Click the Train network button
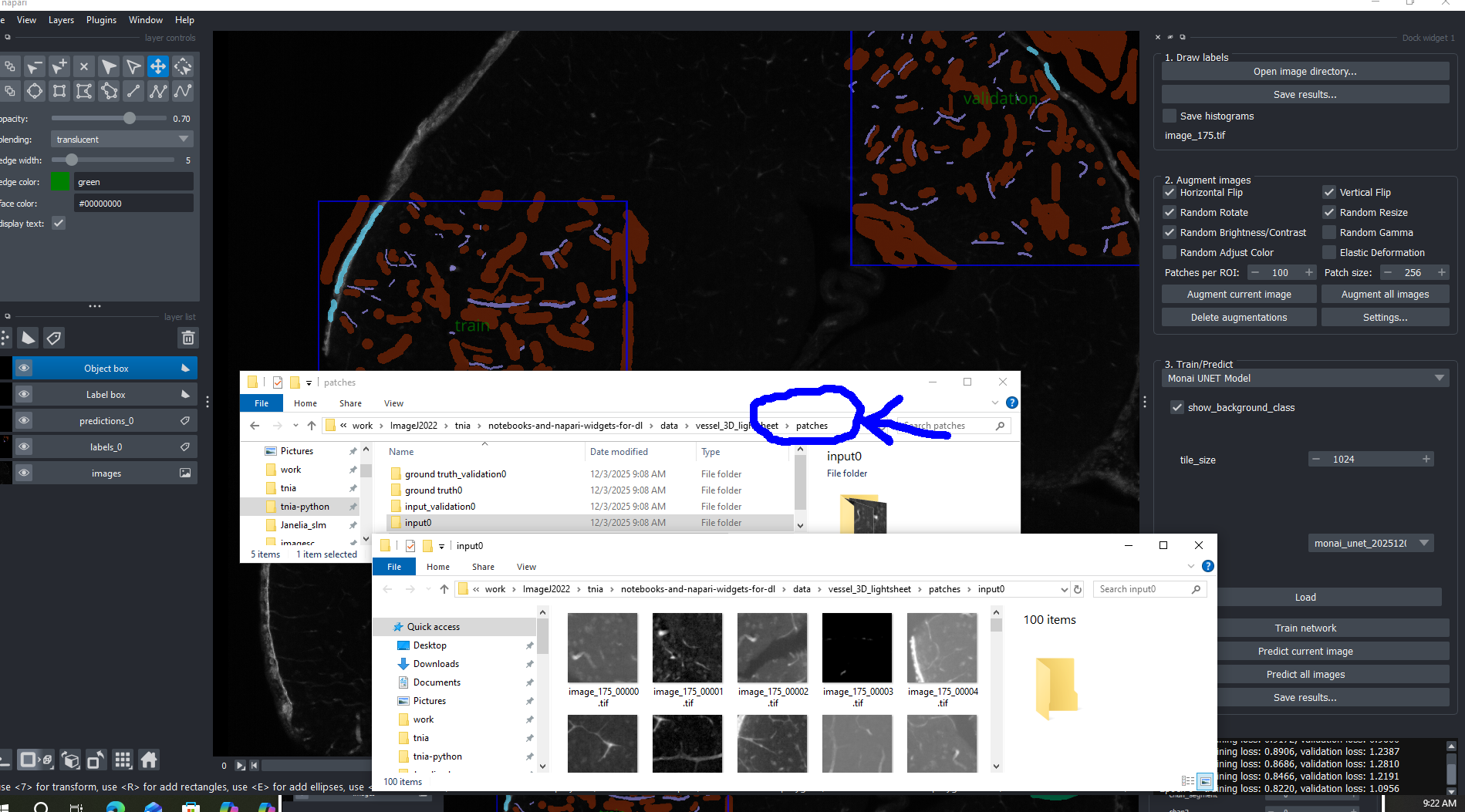 pos(1305,628)
